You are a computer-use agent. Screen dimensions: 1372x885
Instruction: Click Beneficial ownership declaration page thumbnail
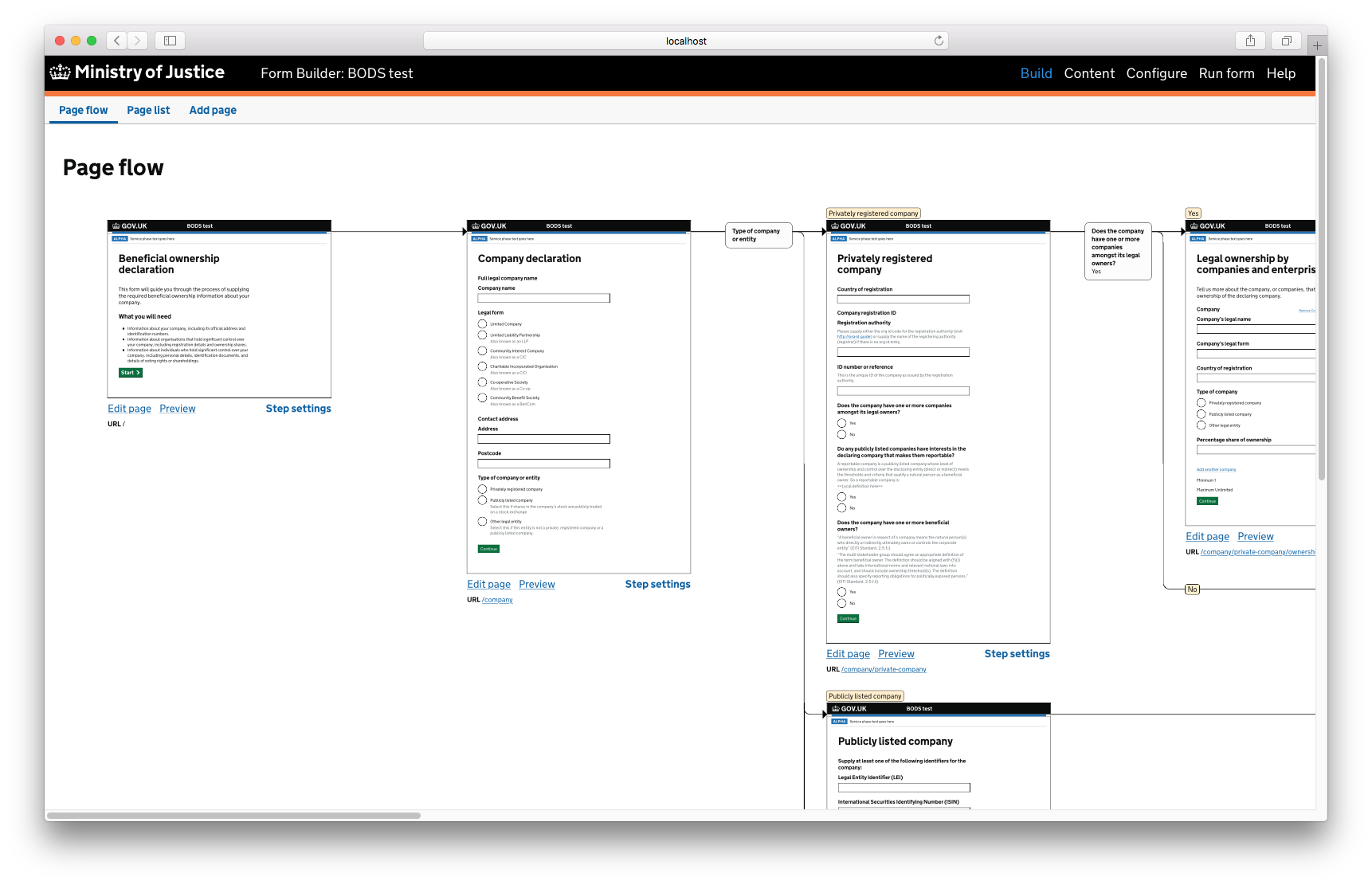pyautogui.click(x=219, y=309)
